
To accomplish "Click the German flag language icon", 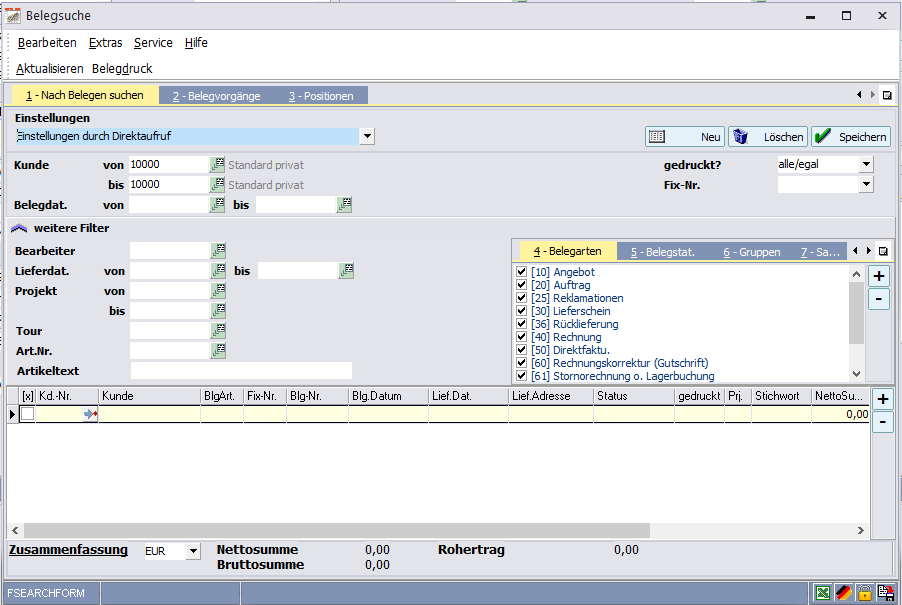I will click(843, 592).
